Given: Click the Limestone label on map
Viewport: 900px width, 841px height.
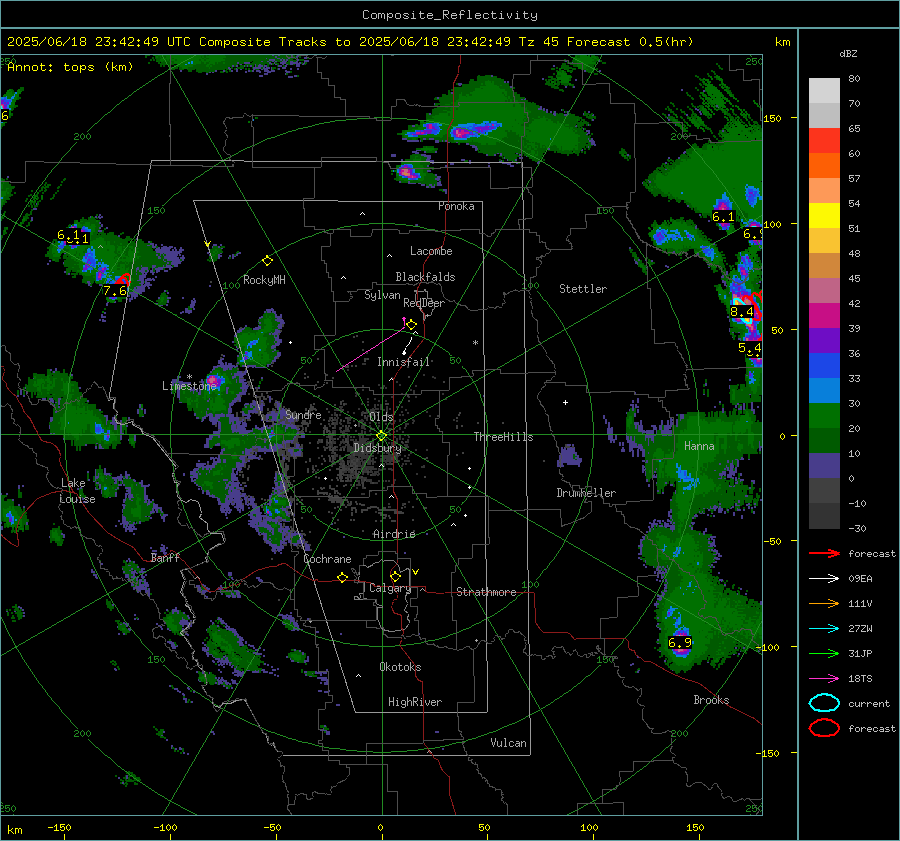Looking at the screenshot, I should (x=189, y=386).
